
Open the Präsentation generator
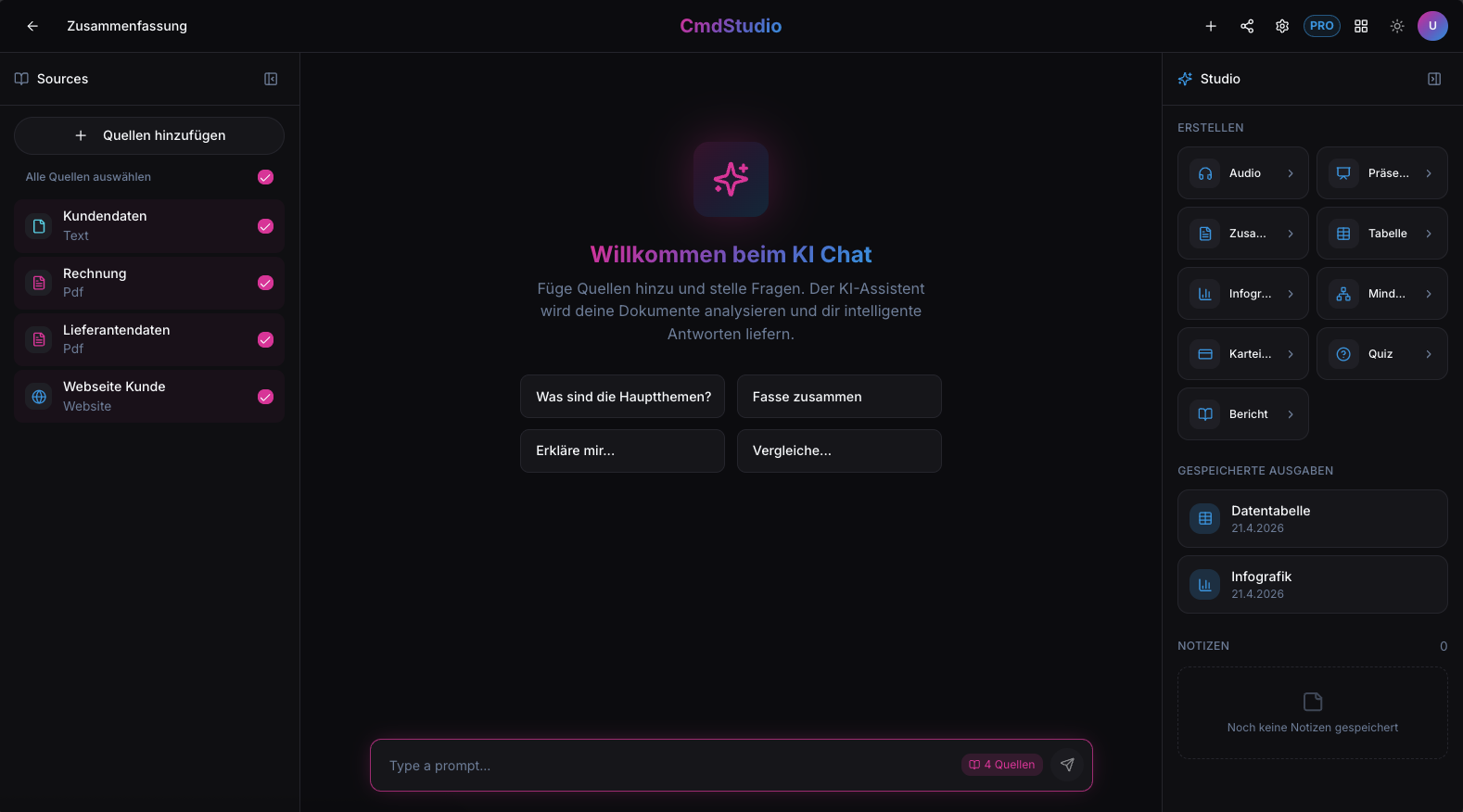coord(1381,172)
